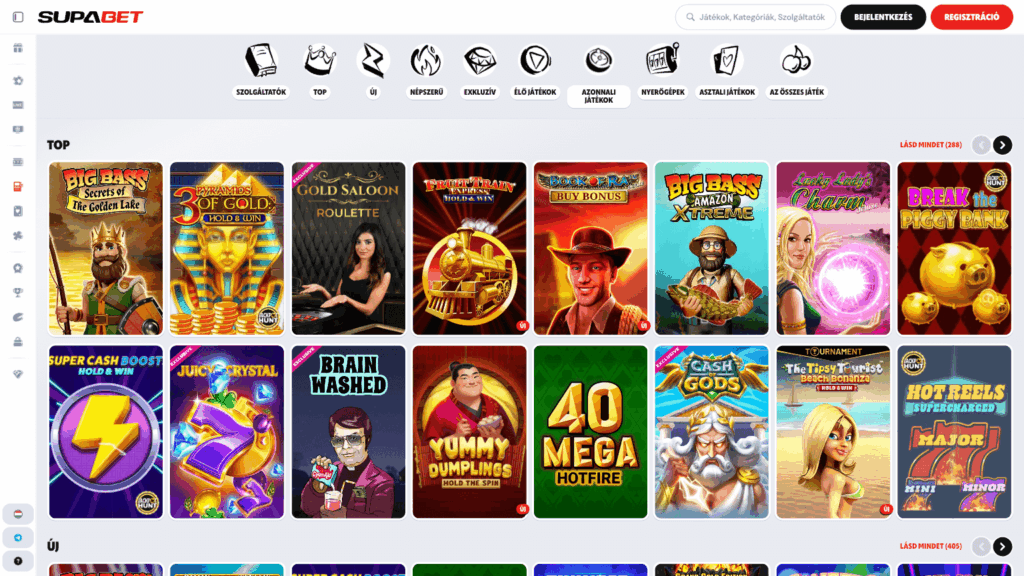Select the red highlighted casino sidebar icon

tap(18, 187)
